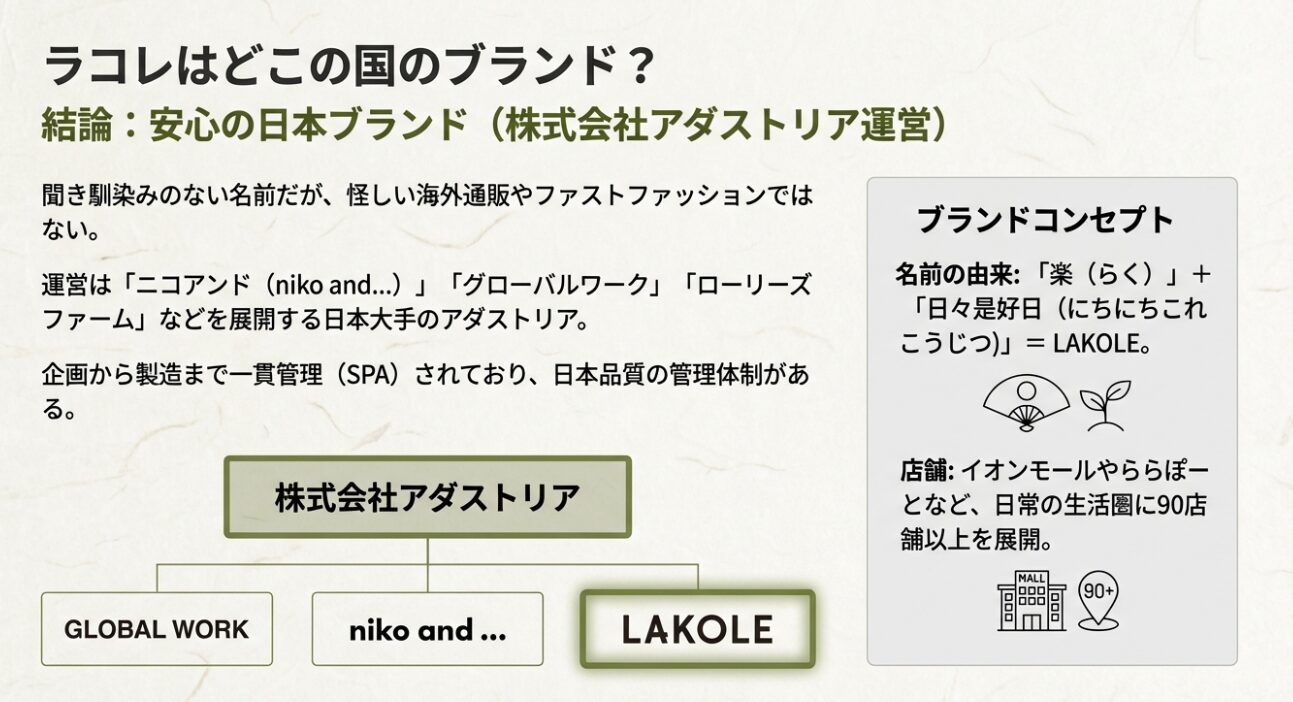The height and width of the screenshot is (702, 1293).
Task: Click the (niko and...) text in the paragraph
Action: pyautogui.click(x=343, y=284)
